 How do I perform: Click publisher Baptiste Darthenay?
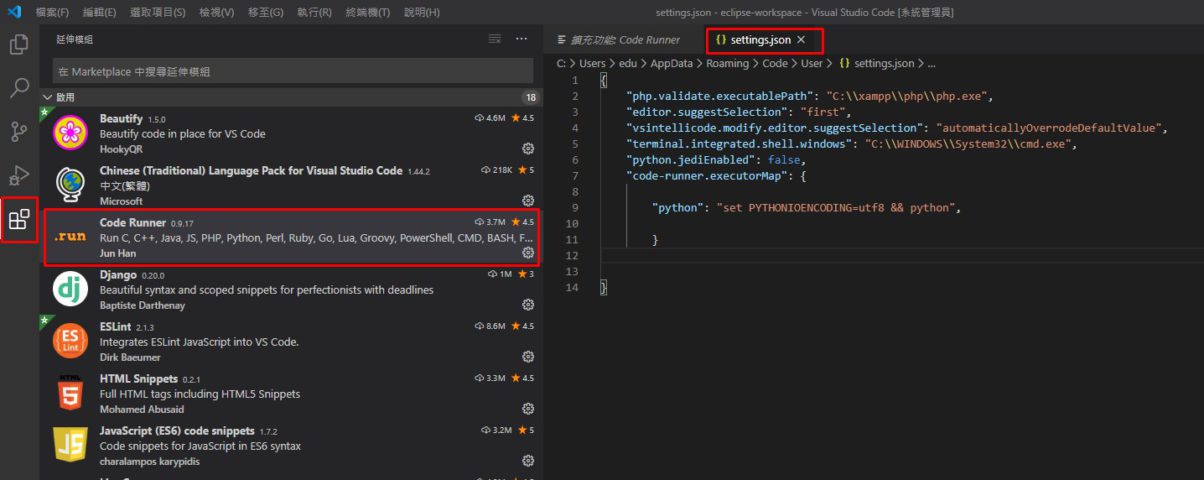[142, 305]
